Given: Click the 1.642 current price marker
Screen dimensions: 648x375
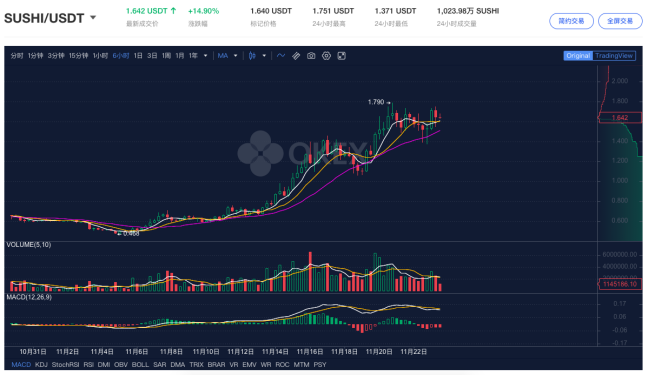Looking at the screenshot, I should pos(619,118).
